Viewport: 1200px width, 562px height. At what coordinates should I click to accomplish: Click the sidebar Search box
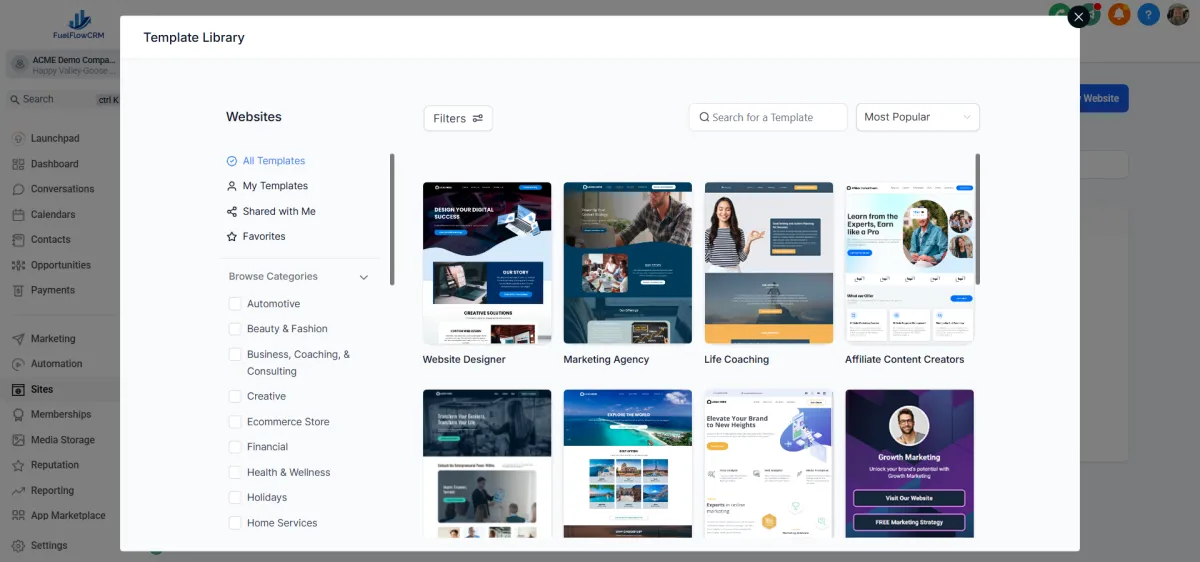(x=62, y=99)
